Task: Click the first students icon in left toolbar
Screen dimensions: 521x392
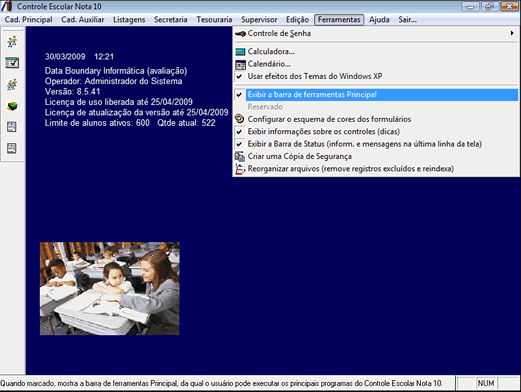Action: 12,42
